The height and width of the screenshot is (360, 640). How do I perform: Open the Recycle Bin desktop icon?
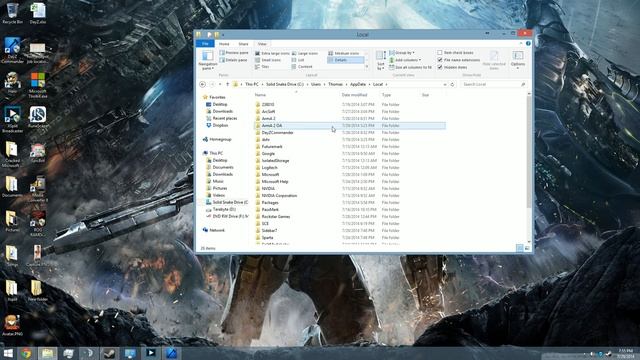point(12,12)
